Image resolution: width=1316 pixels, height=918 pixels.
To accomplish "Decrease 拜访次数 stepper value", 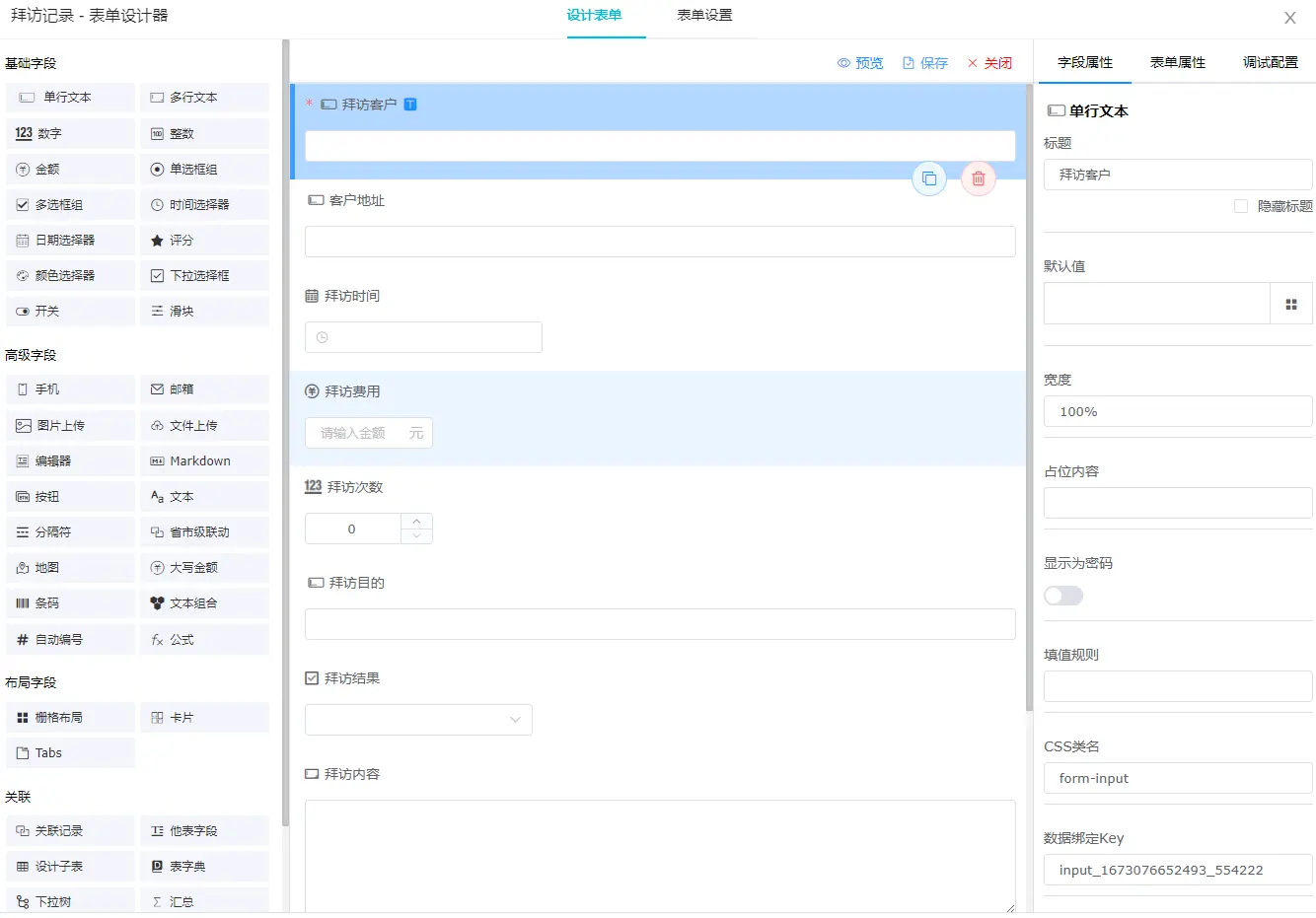I will 416,536.
